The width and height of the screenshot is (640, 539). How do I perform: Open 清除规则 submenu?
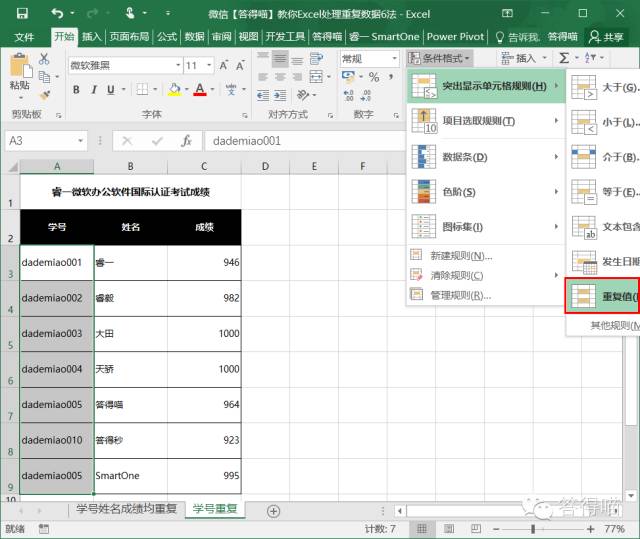point(486,275)
